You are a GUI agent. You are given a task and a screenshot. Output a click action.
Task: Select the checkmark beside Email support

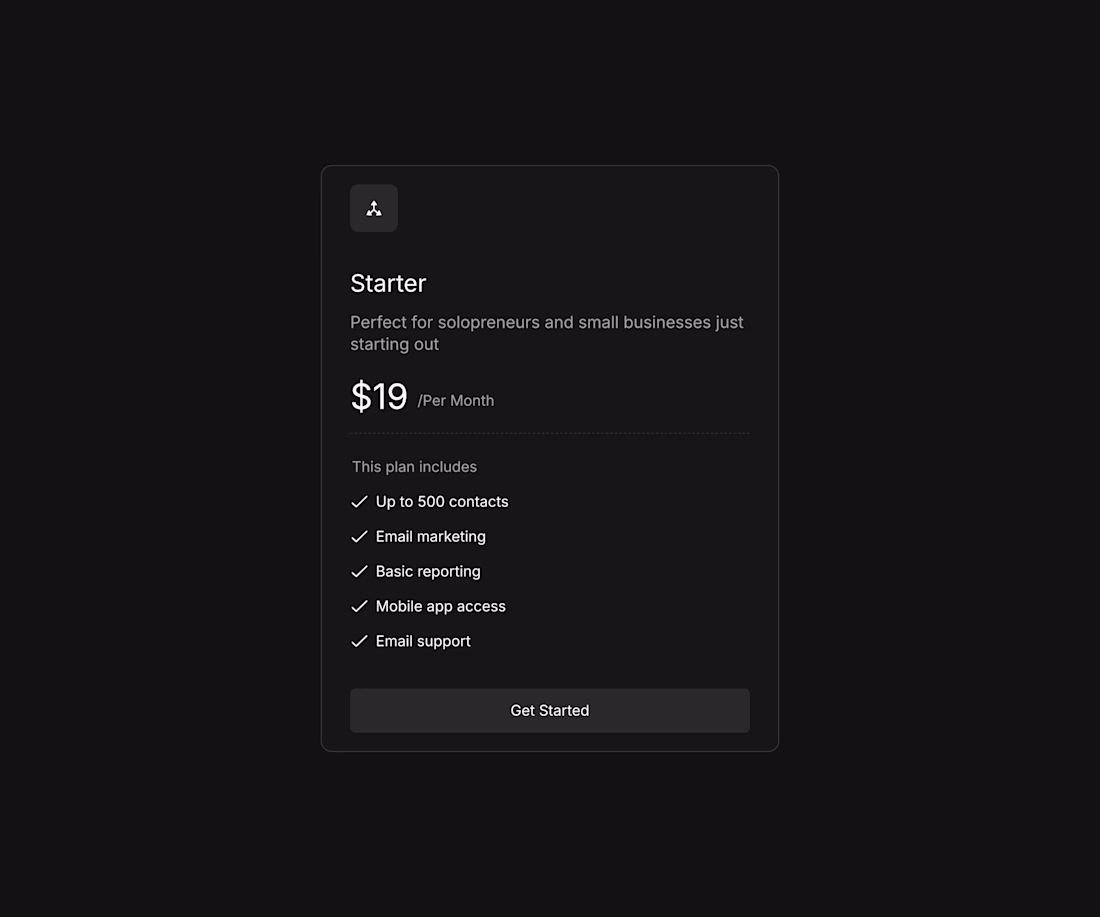click(x=360, y=642)
